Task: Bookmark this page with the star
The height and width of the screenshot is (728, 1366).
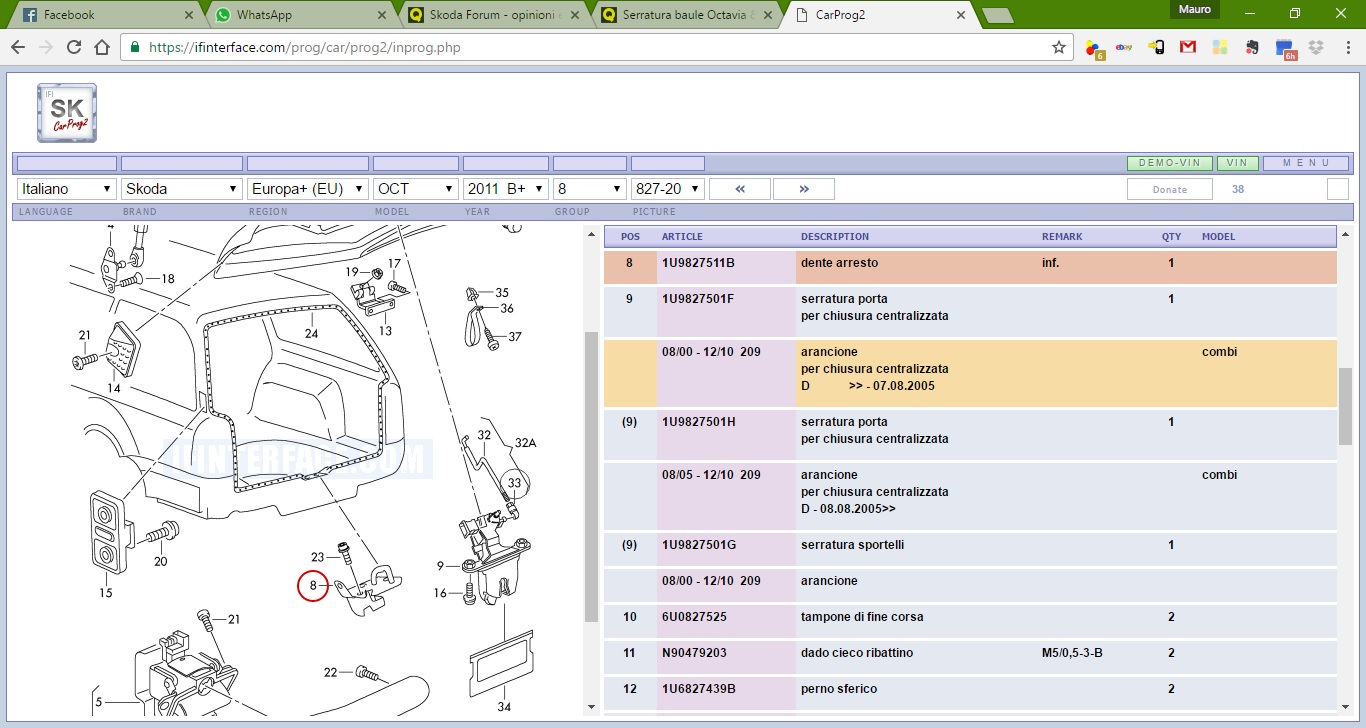Action: (1059, 47)
